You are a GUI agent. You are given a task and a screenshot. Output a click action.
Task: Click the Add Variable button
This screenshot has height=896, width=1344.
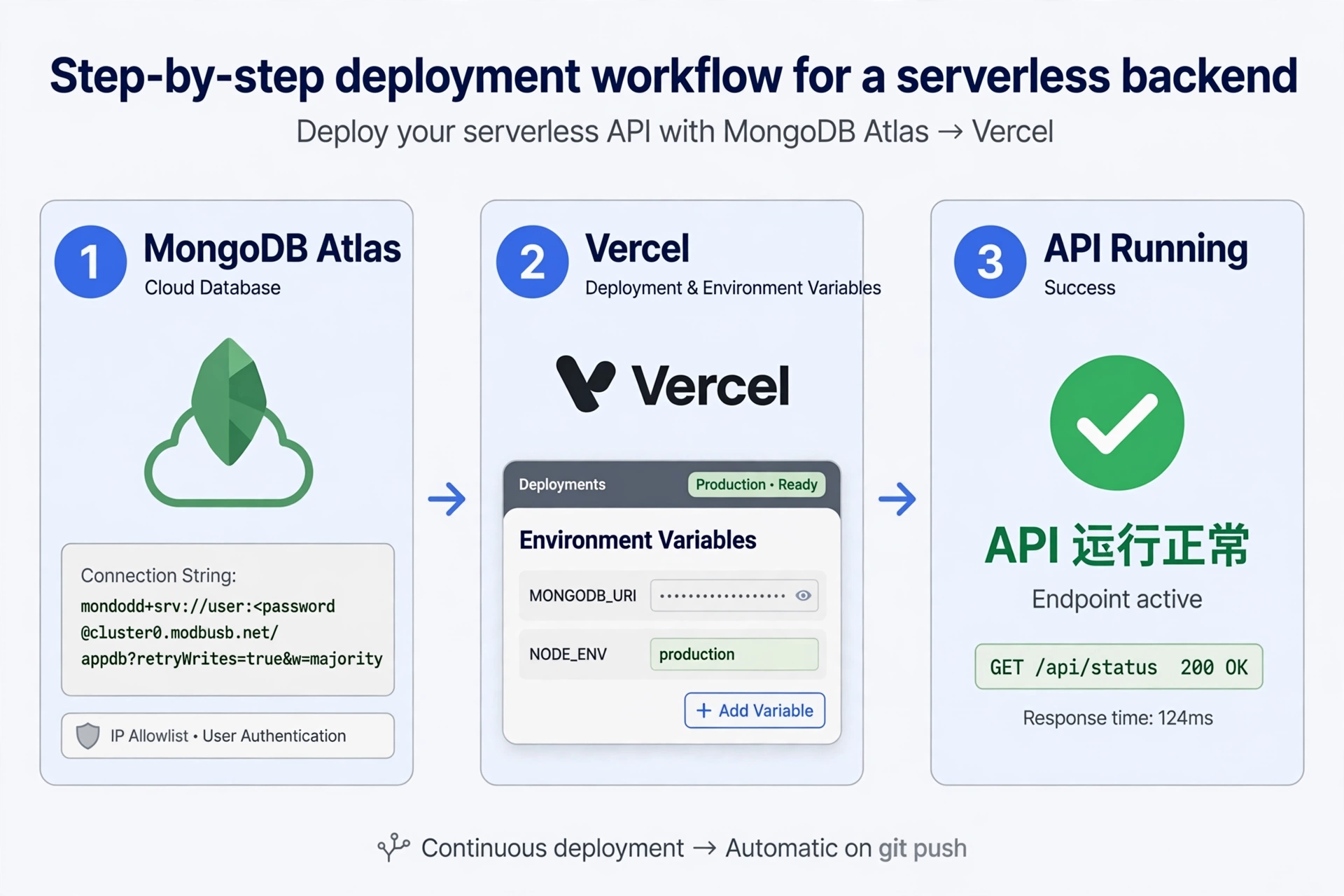[755, 710]
